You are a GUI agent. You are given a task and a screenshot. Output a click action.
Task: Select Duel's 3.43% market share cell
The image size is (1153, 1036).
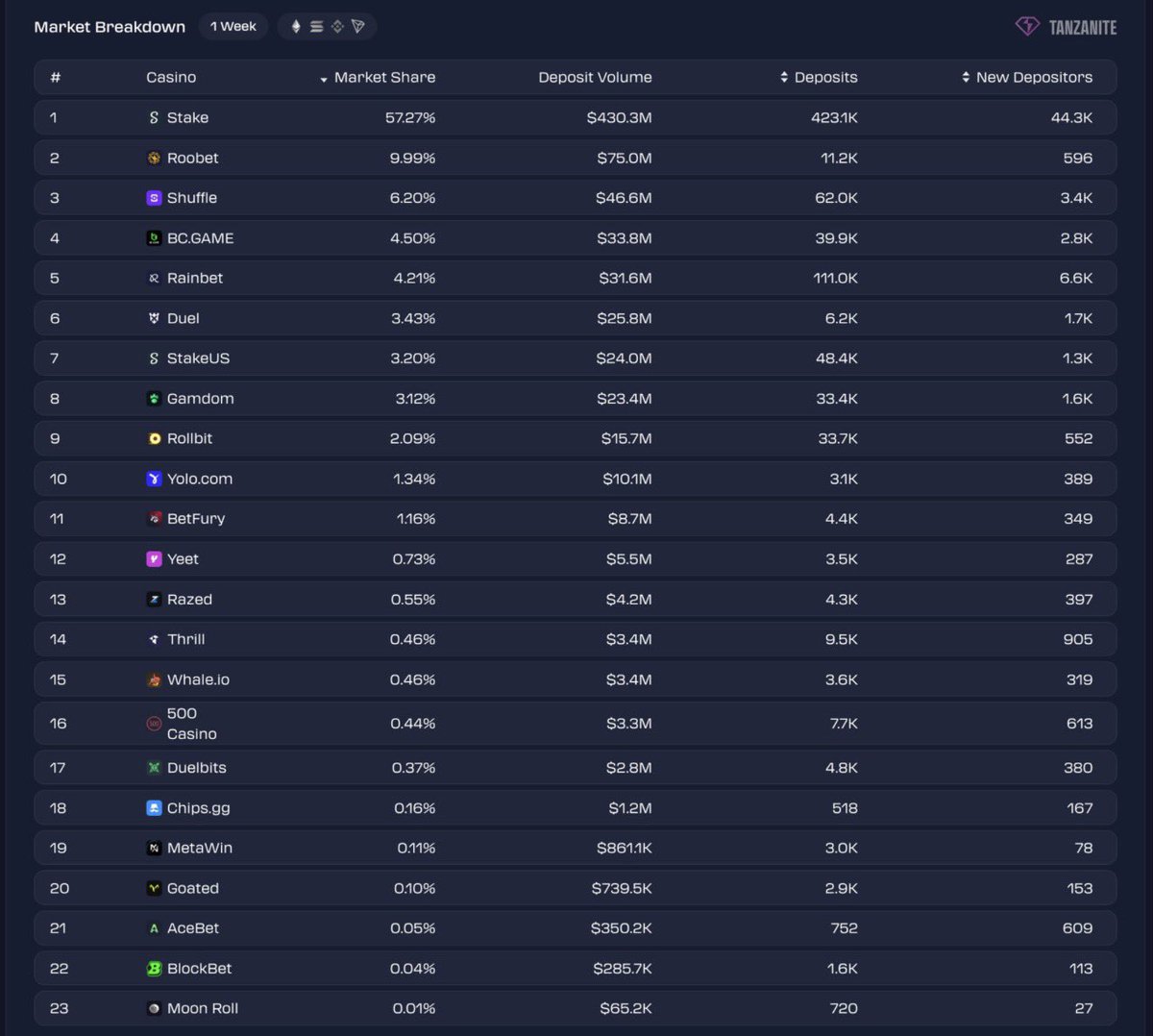(x=413, y=318)
